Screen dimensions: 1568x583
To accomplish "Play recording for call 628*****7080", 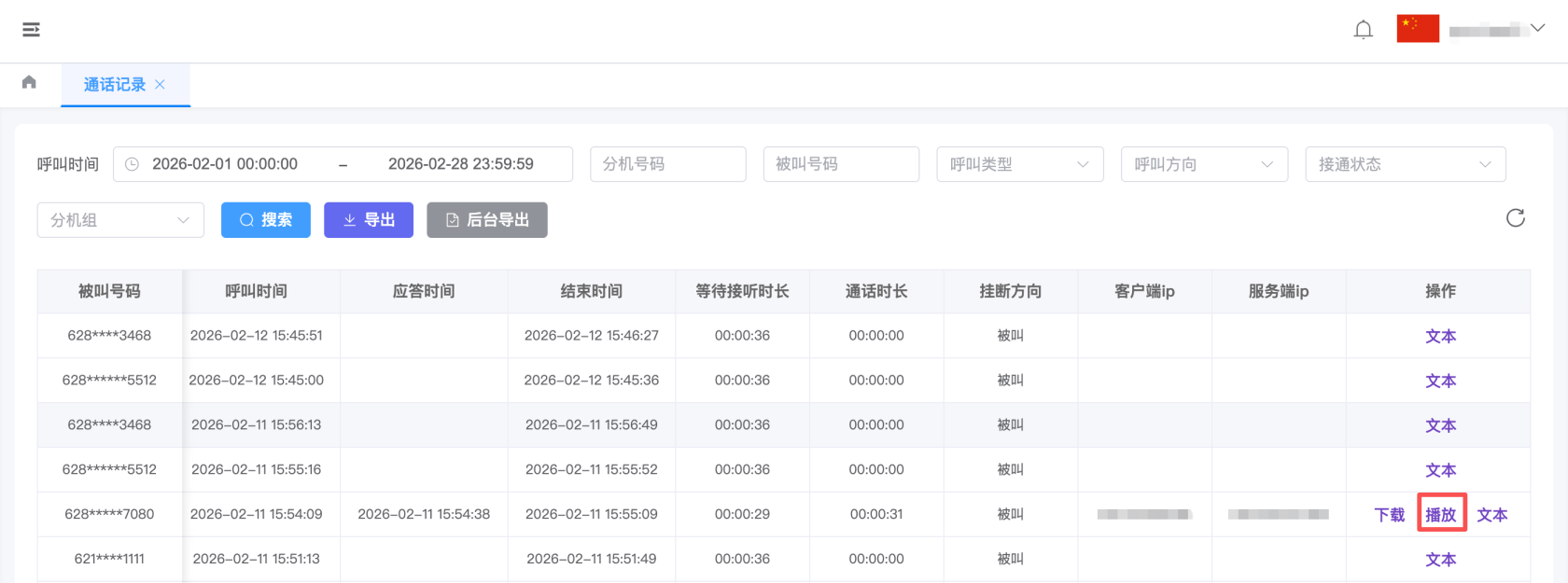I will [x=1440, y=515].
